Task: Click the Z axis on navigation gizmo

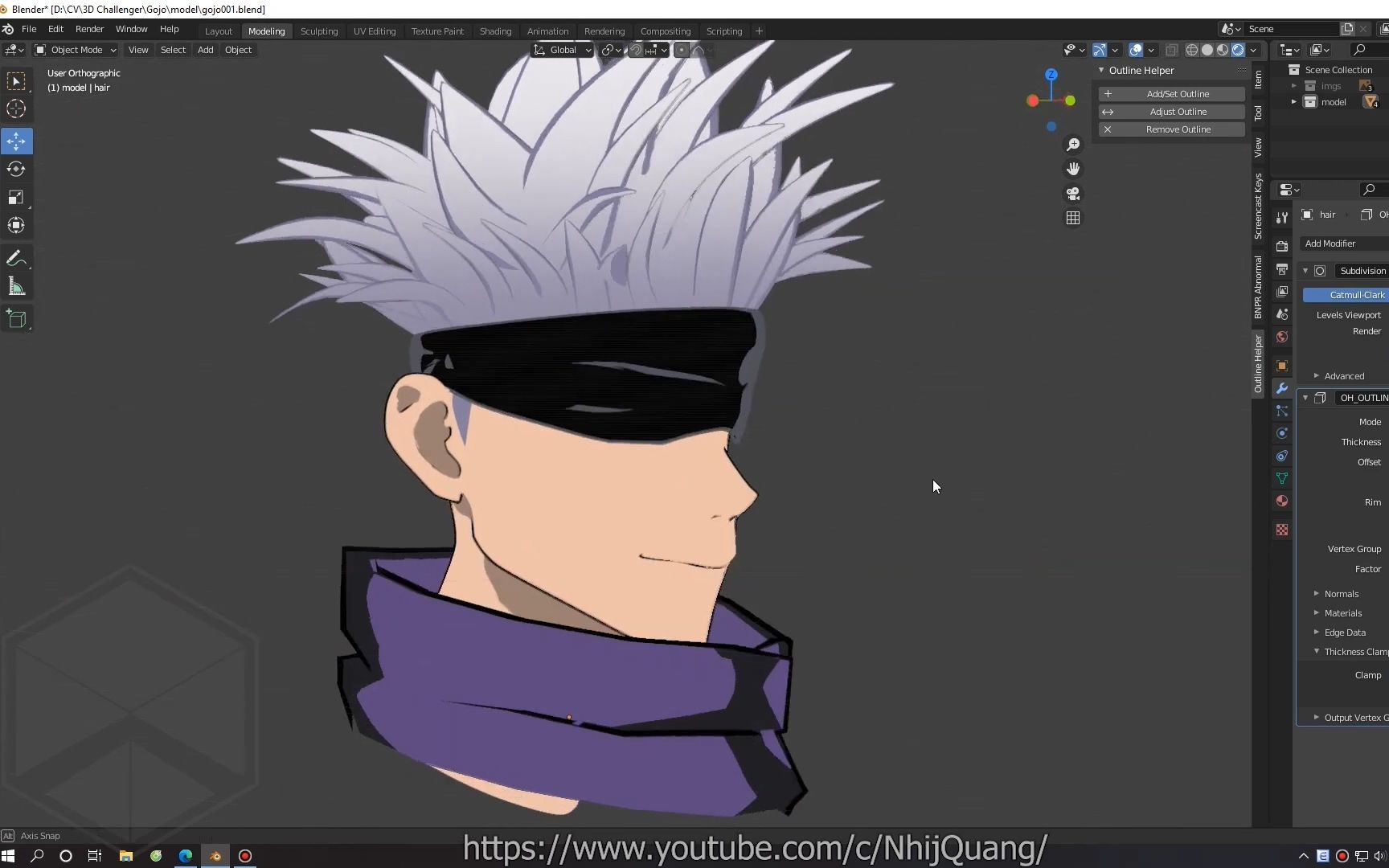Action: tap(1051, 74)
